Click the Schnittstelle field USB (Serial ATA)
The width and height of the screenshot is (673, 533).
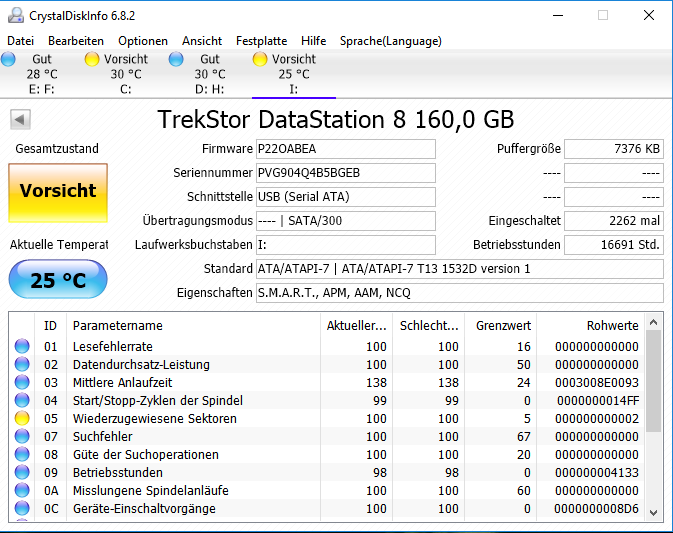coord(346,197)
